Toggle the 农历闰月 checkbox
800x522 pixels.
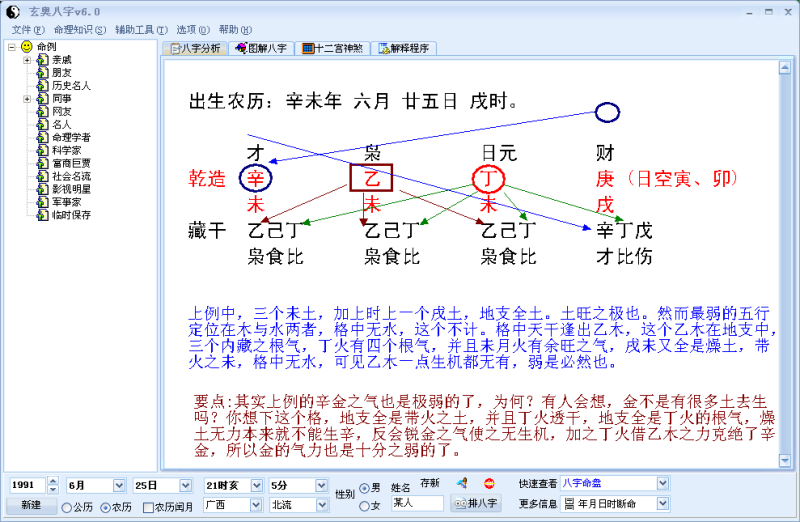[x=148, y=508]
